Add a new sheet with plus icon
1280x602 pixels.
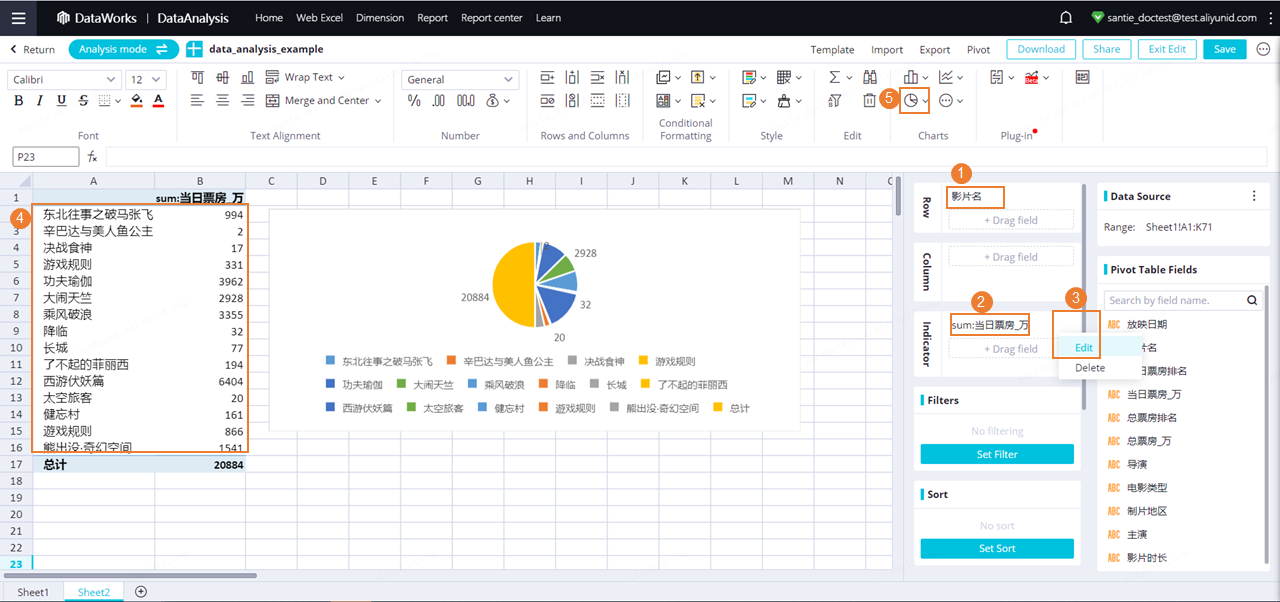(141, 592)
